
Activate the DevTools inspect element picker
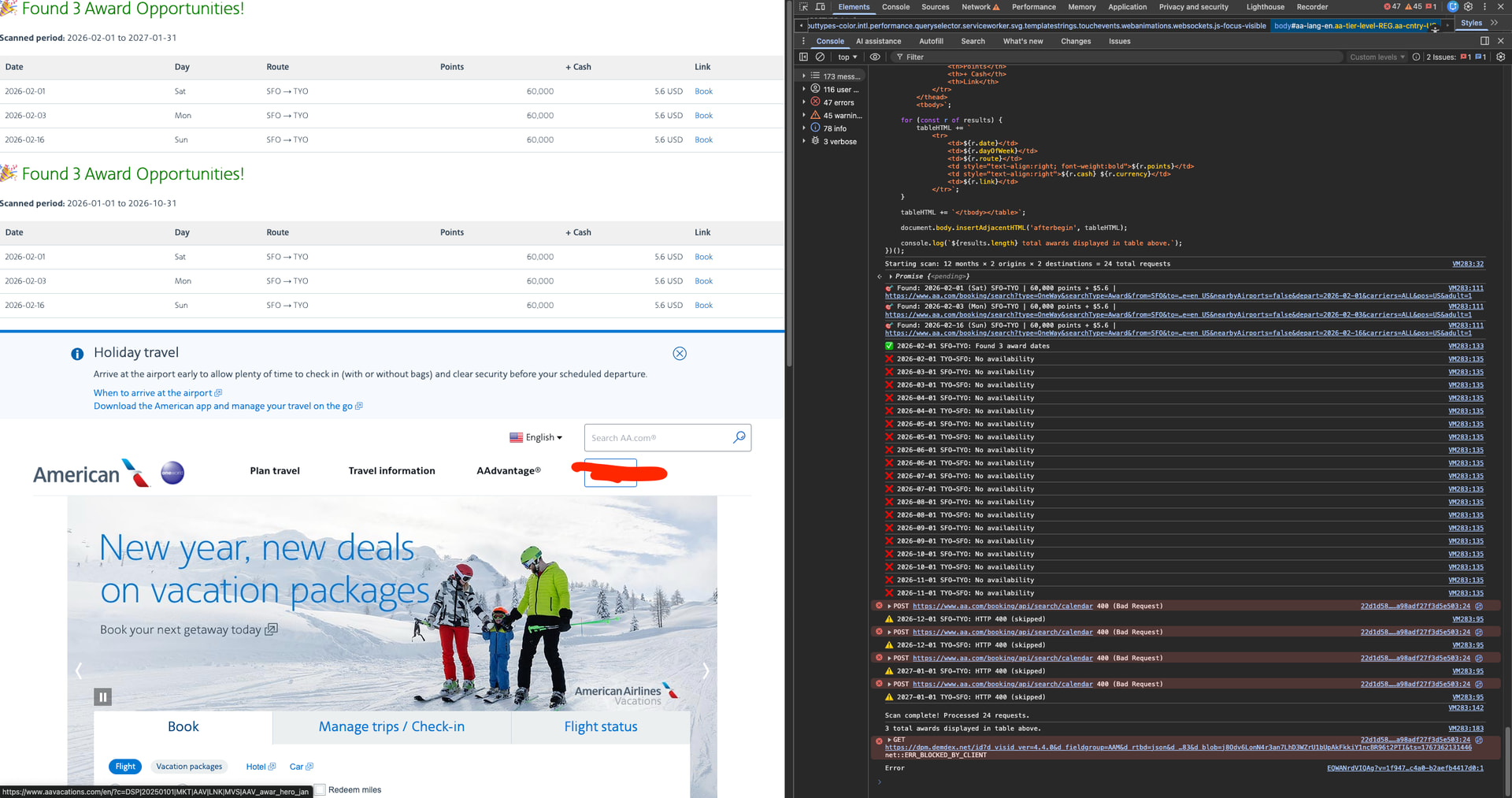point(803,7)
